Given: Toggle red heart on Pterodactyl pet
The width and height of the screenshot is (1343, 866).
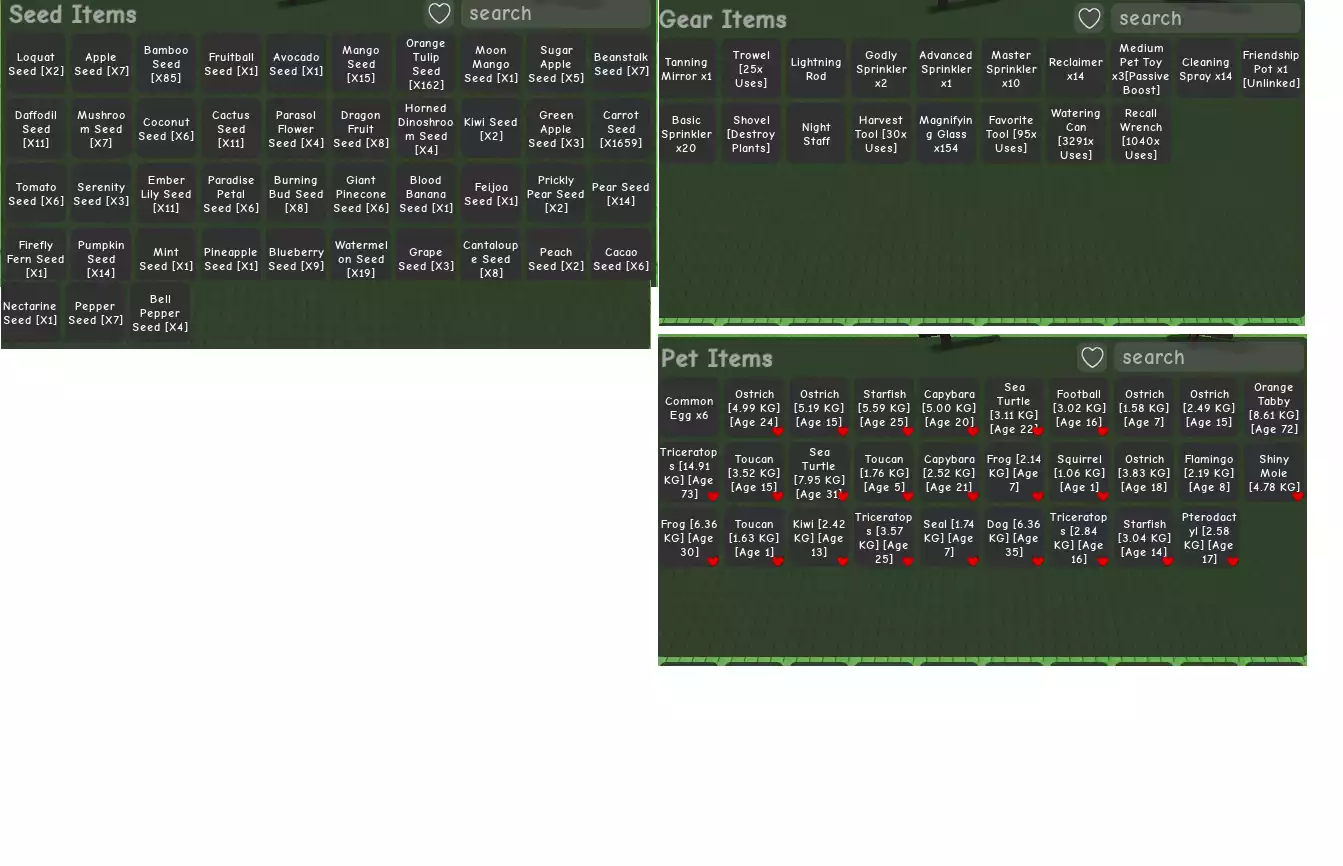Looking at the screenshot, I should (1232, 561).
